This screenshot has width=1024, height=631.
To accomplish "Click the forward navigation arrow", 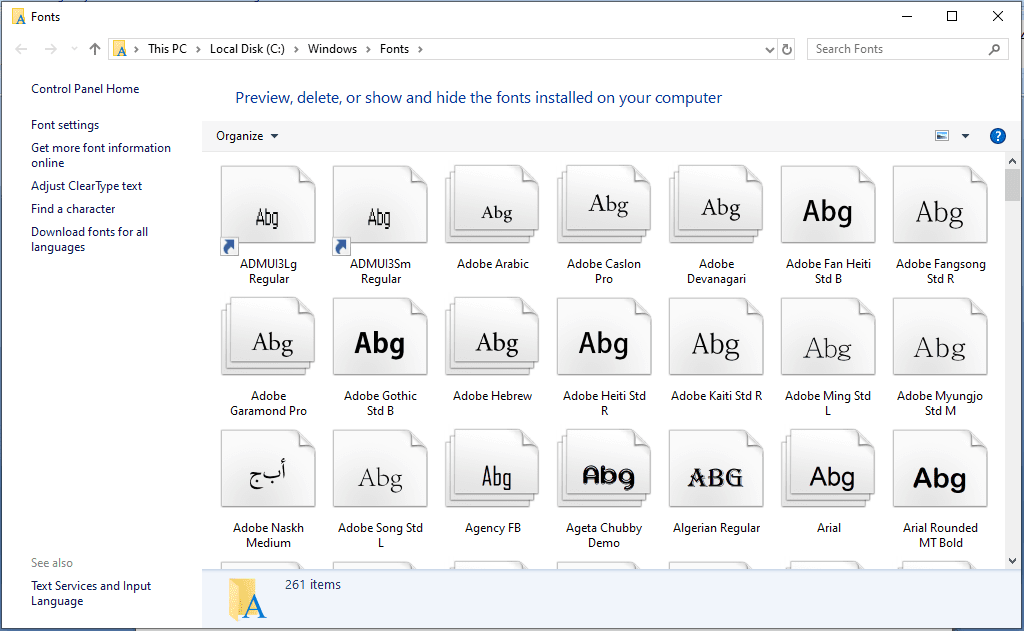I will pos(48,48).
